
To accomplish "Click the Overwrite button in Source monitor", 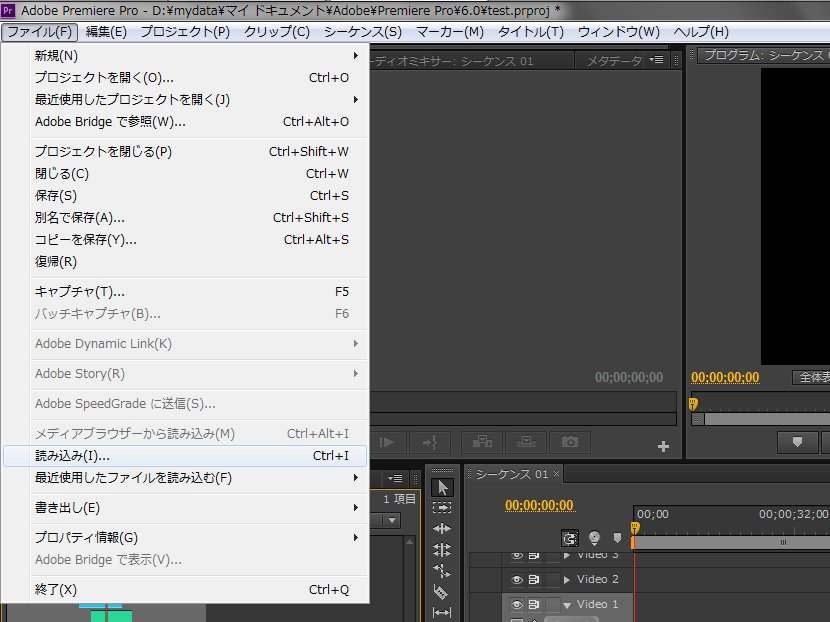I will tap(526, 441).
